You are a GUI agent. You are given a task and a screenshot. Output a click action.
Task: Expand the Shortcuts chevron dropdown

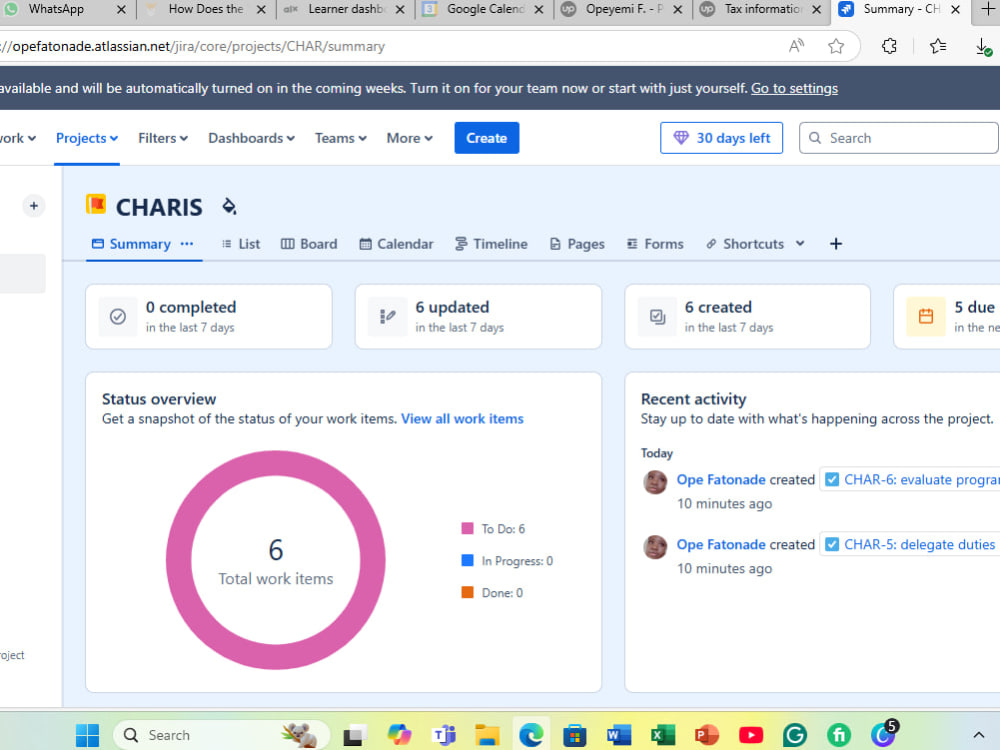800,244
